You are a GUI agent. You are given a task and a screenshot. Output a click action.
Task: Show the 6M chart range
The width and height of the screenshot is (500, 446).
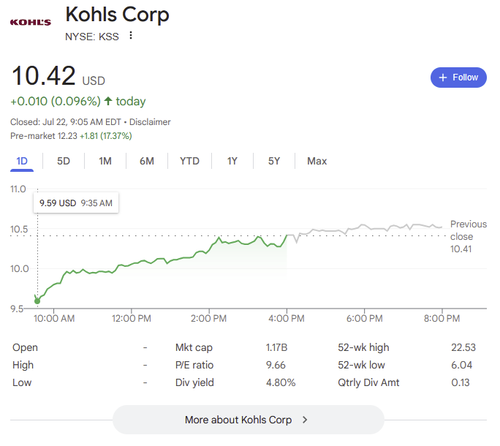[147, 161]
